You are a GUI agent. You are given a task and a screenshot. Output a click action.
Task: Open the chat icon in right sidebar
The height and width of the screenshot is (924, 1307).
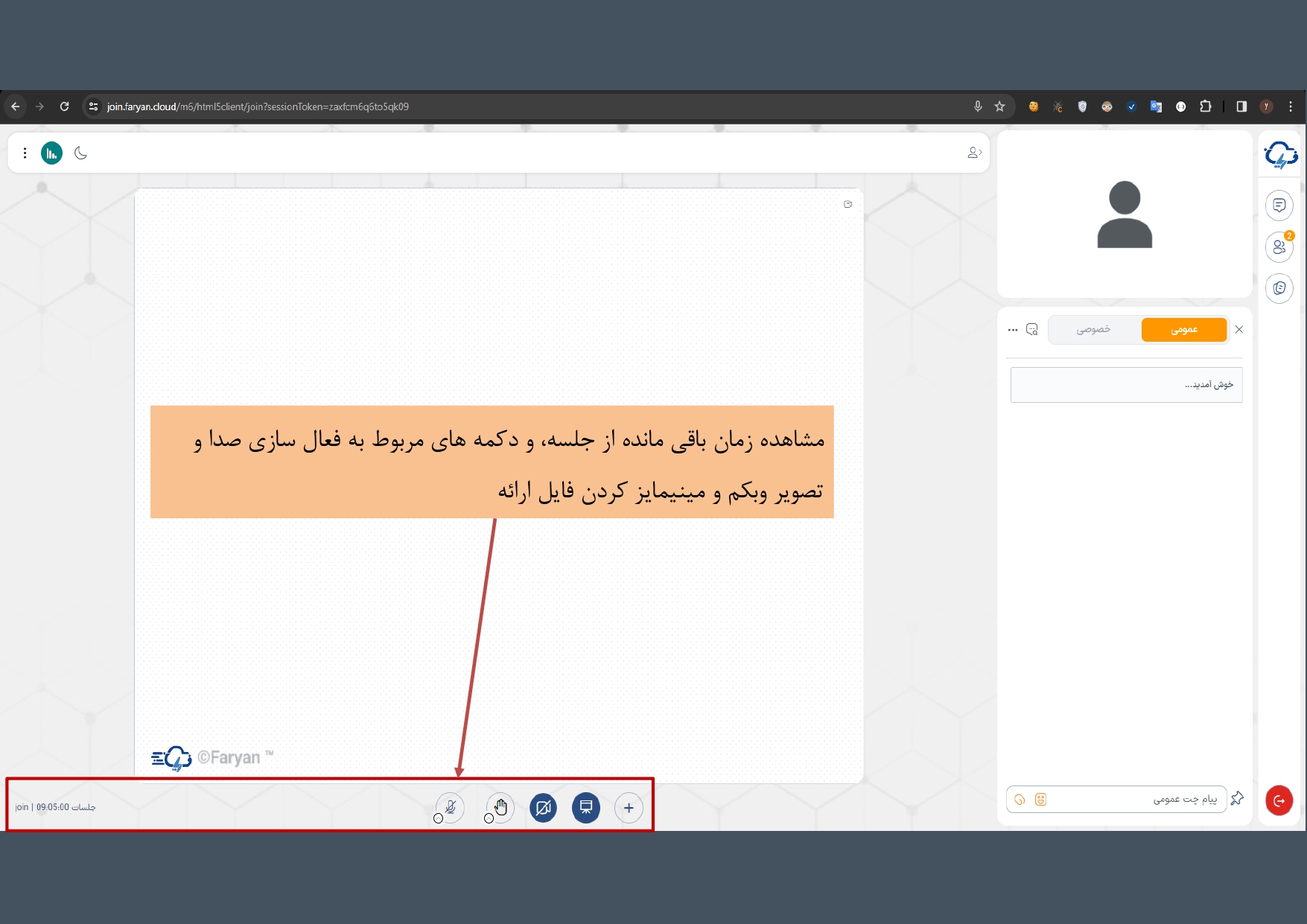[1279, 205]
